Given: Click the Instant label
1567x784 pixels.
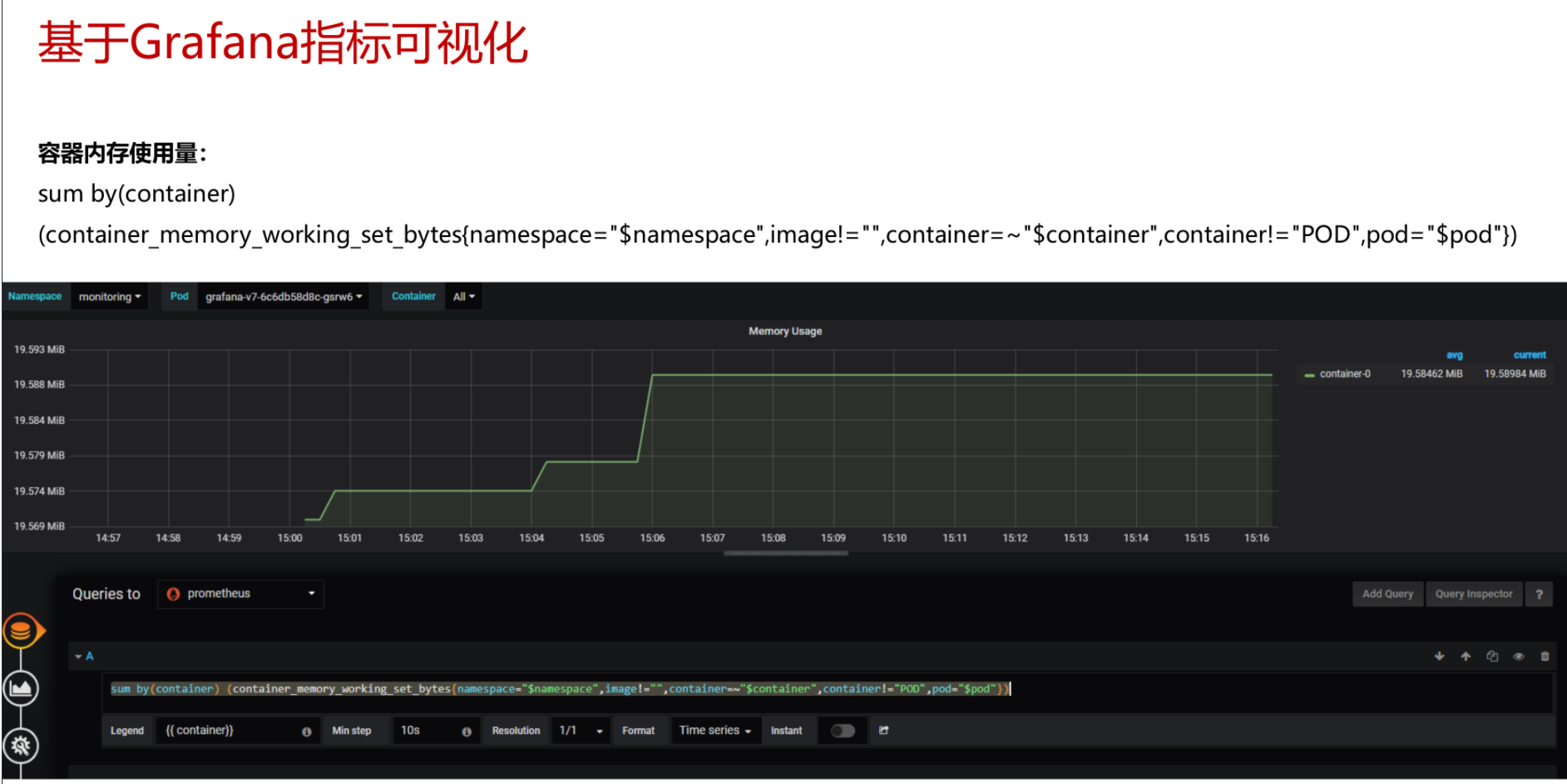Looking at the screenshot, I should coord(786,731).
